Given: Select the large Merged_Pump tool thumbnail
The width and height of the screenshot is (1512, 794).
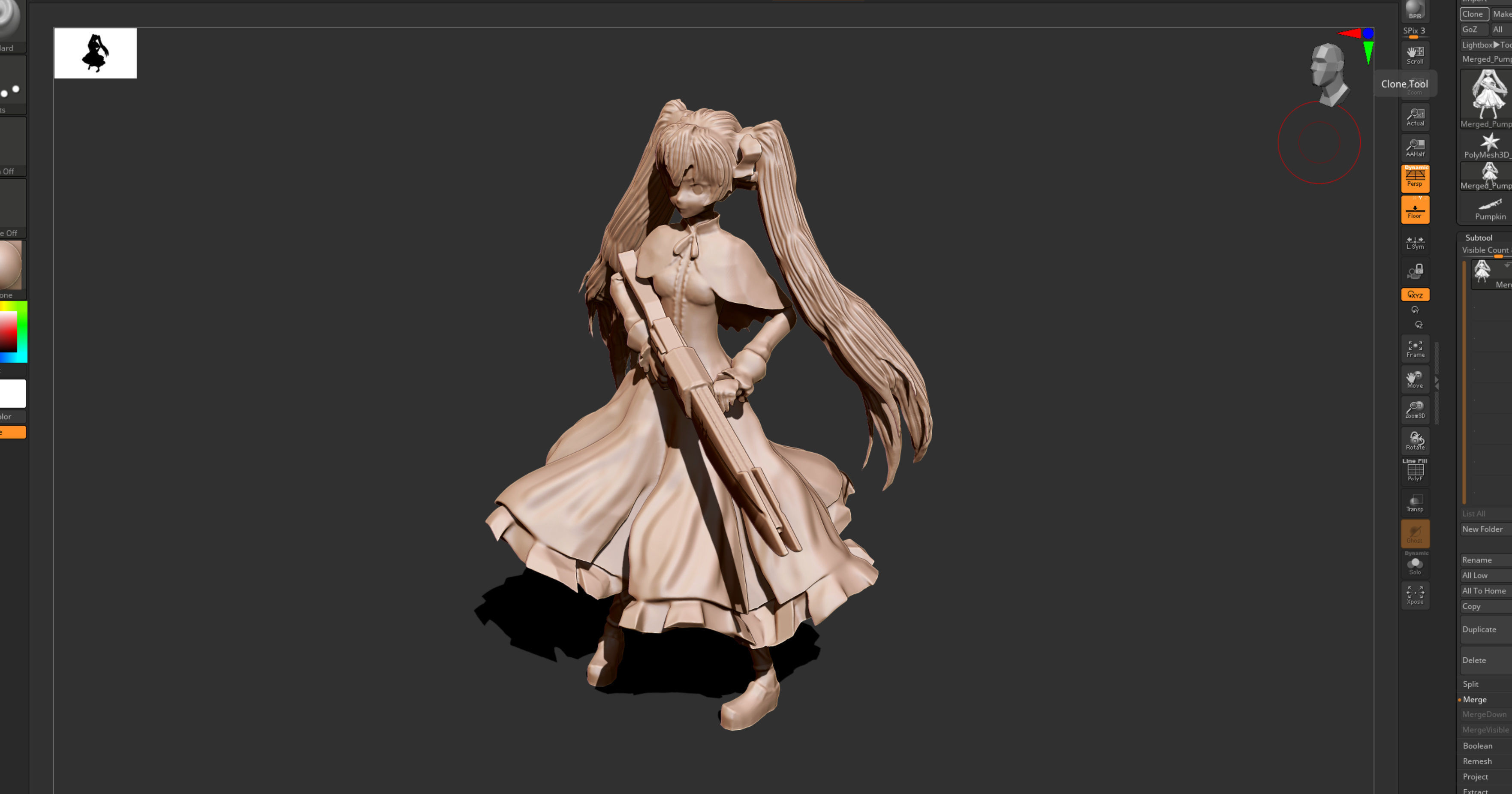Looking at the screenshot, I should coord(1486,99).
